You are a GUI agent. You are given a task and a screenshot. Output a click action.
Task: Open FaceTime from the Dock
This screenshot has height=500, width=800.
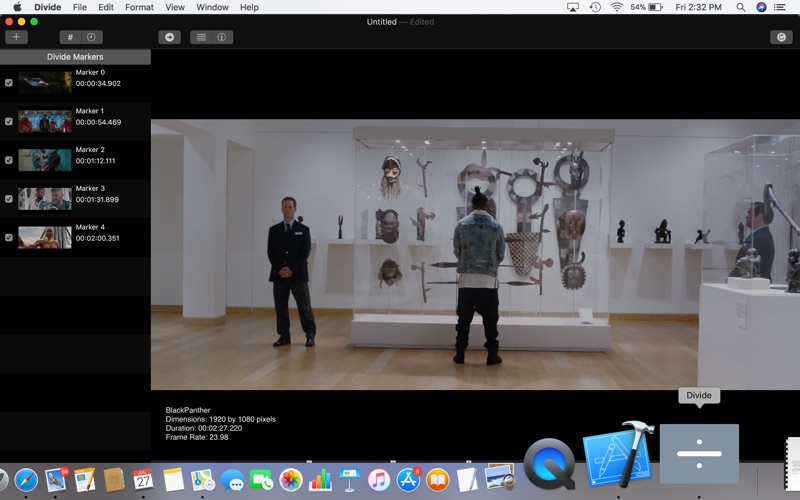click(261, 480)
